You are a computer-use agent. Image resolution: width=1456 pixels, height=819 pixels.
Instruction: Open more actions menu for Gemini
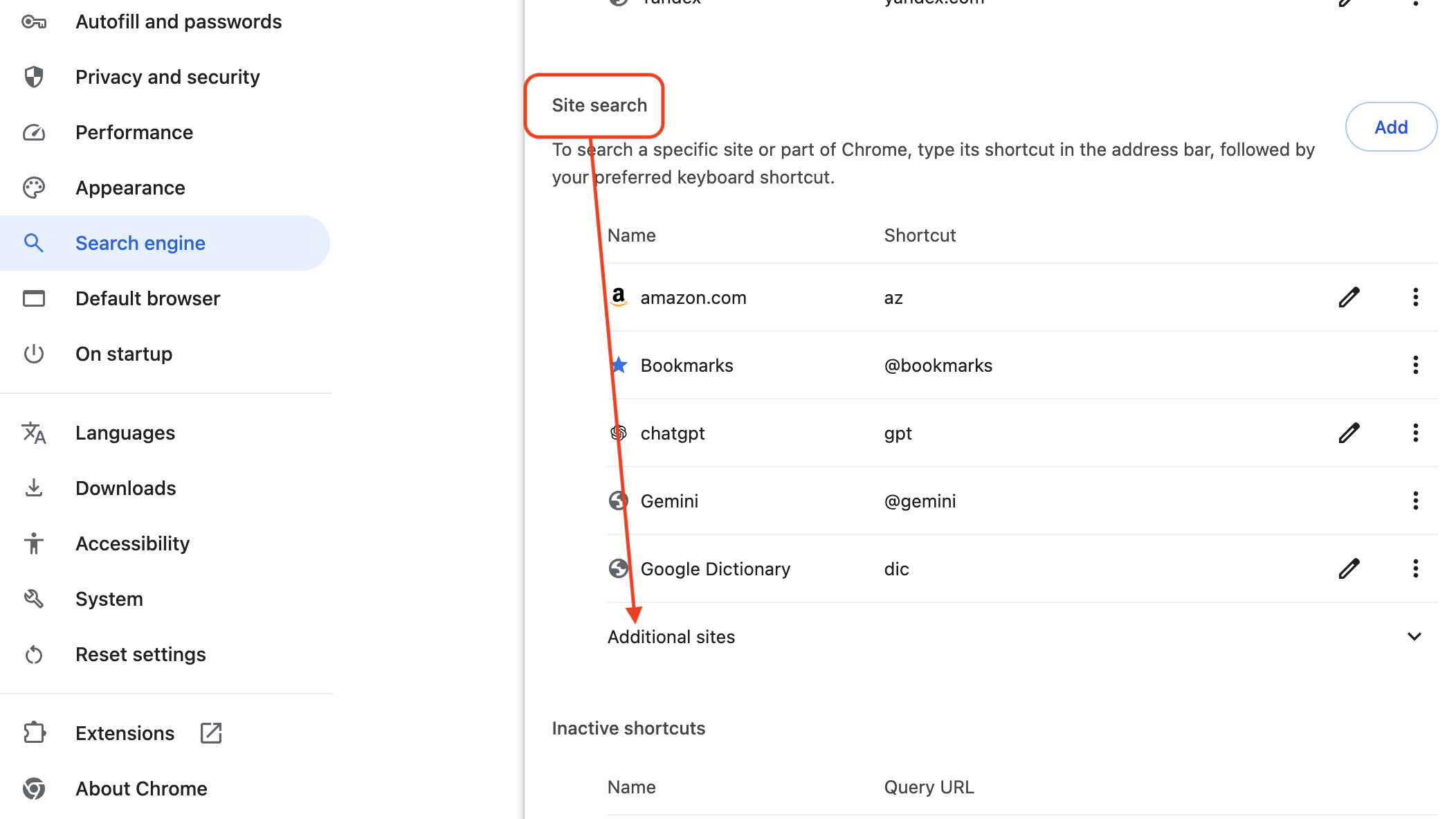(1415, 501)
